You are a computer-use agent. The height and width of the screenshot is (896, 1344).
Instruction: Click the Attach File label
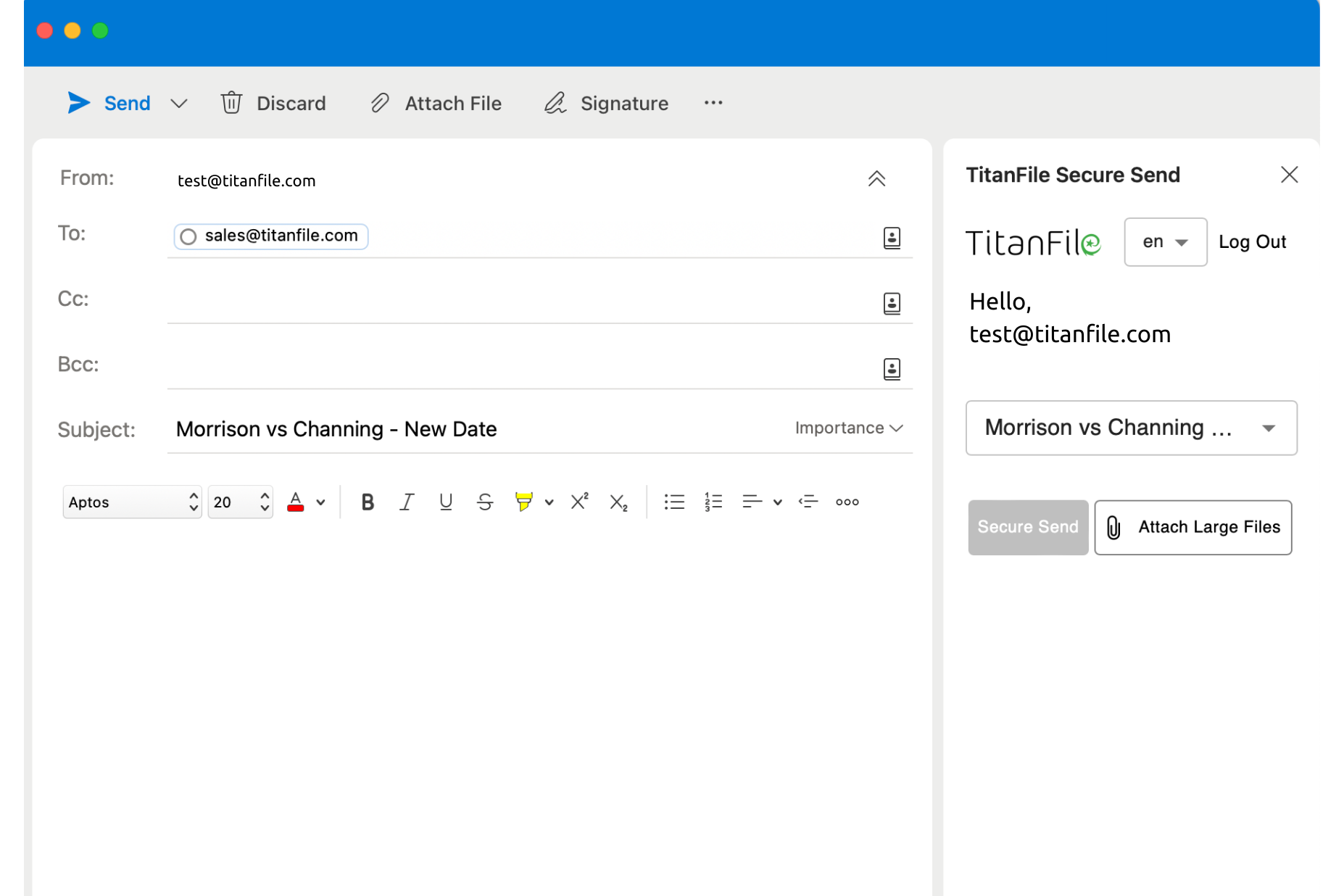pos(453,103)
